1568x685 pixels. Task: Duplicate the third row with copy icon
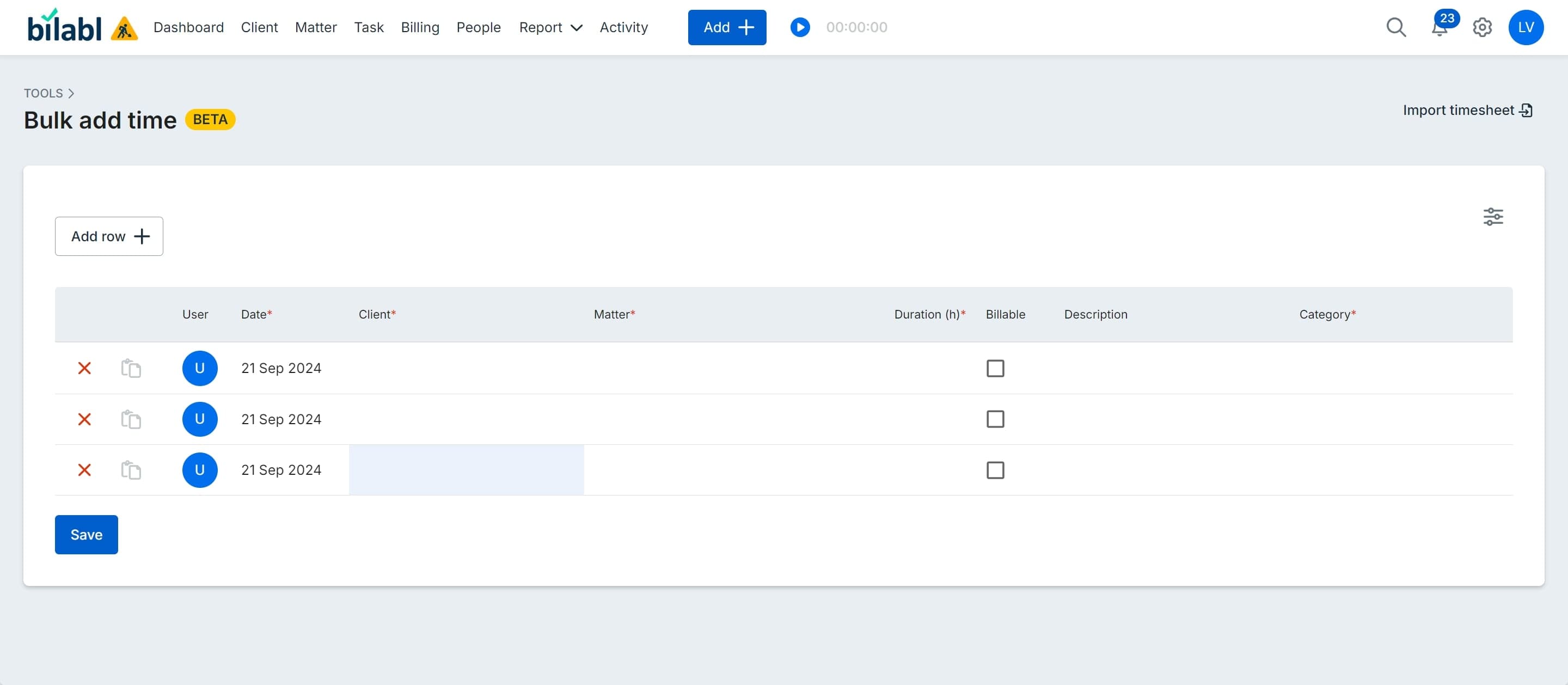pos(131,470)
